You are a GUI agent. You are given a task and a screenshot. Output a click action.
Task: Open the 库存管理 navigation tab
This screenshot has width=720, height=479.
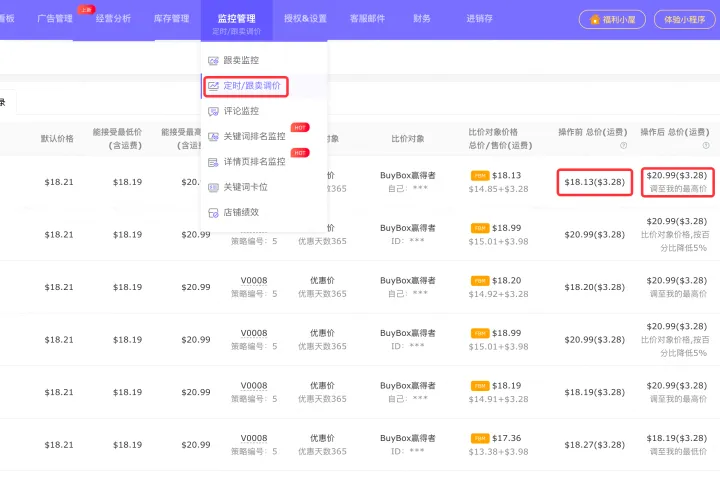(171, 19)
